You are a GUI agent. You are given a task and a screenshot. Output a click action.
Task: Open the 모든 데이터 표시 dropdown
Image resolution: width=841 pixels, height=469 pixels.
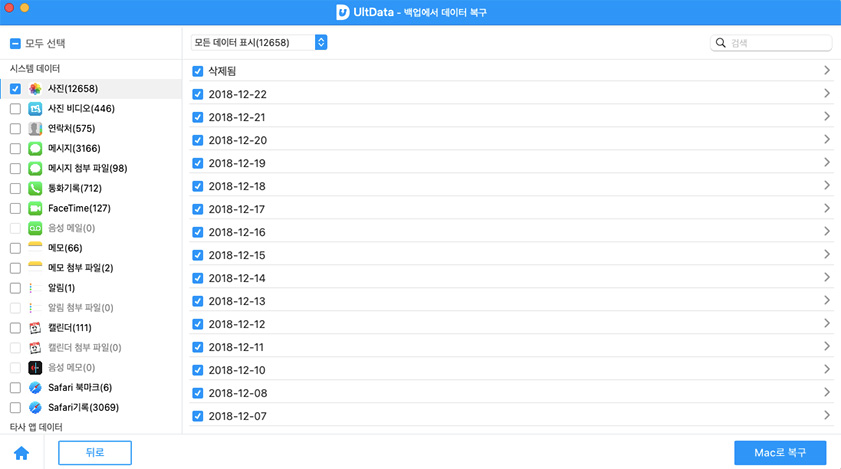(x=259, y=43)
